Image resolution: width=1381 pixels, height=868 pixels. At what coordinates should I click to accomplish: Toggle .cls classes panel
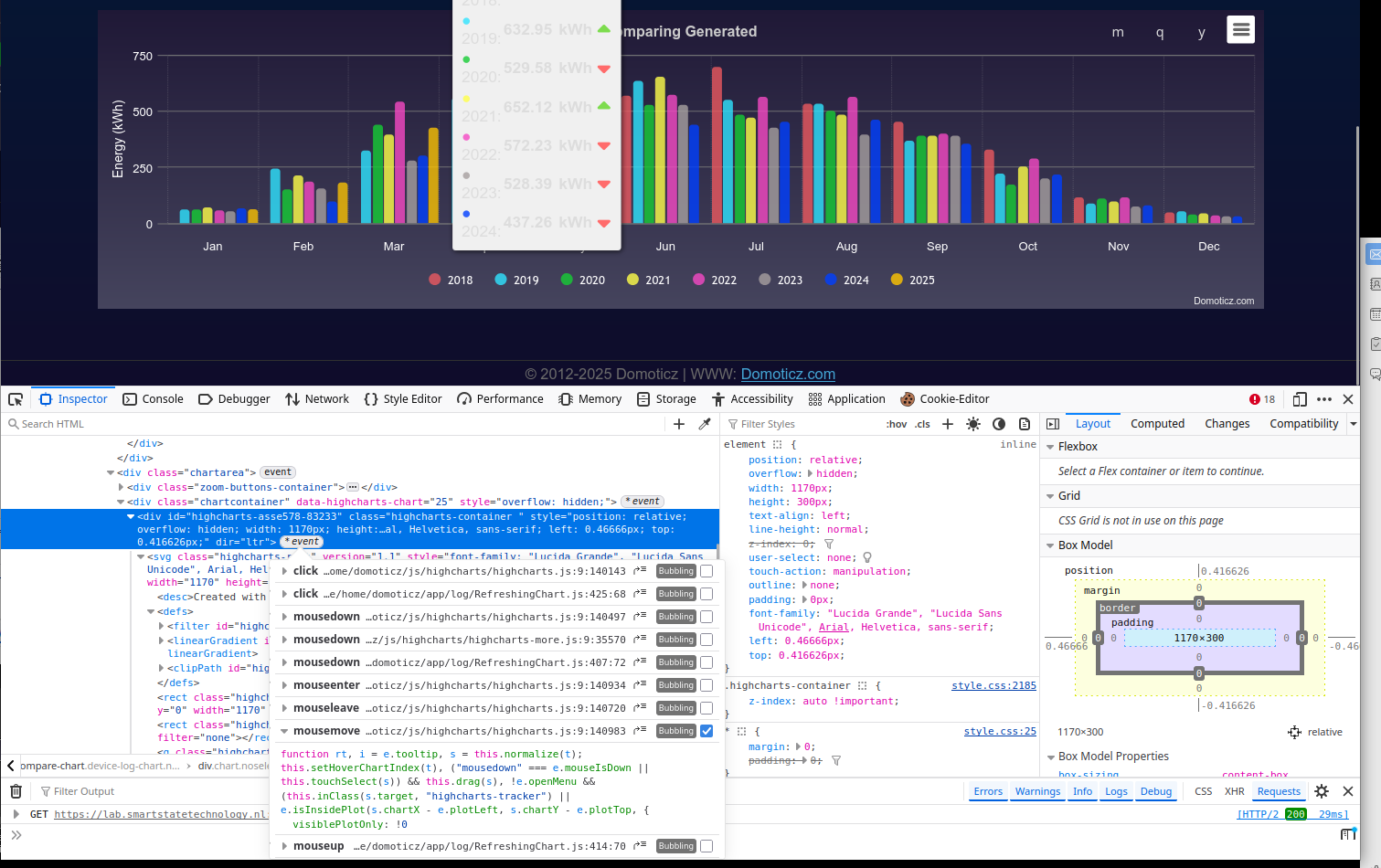[x=923, y=424]
